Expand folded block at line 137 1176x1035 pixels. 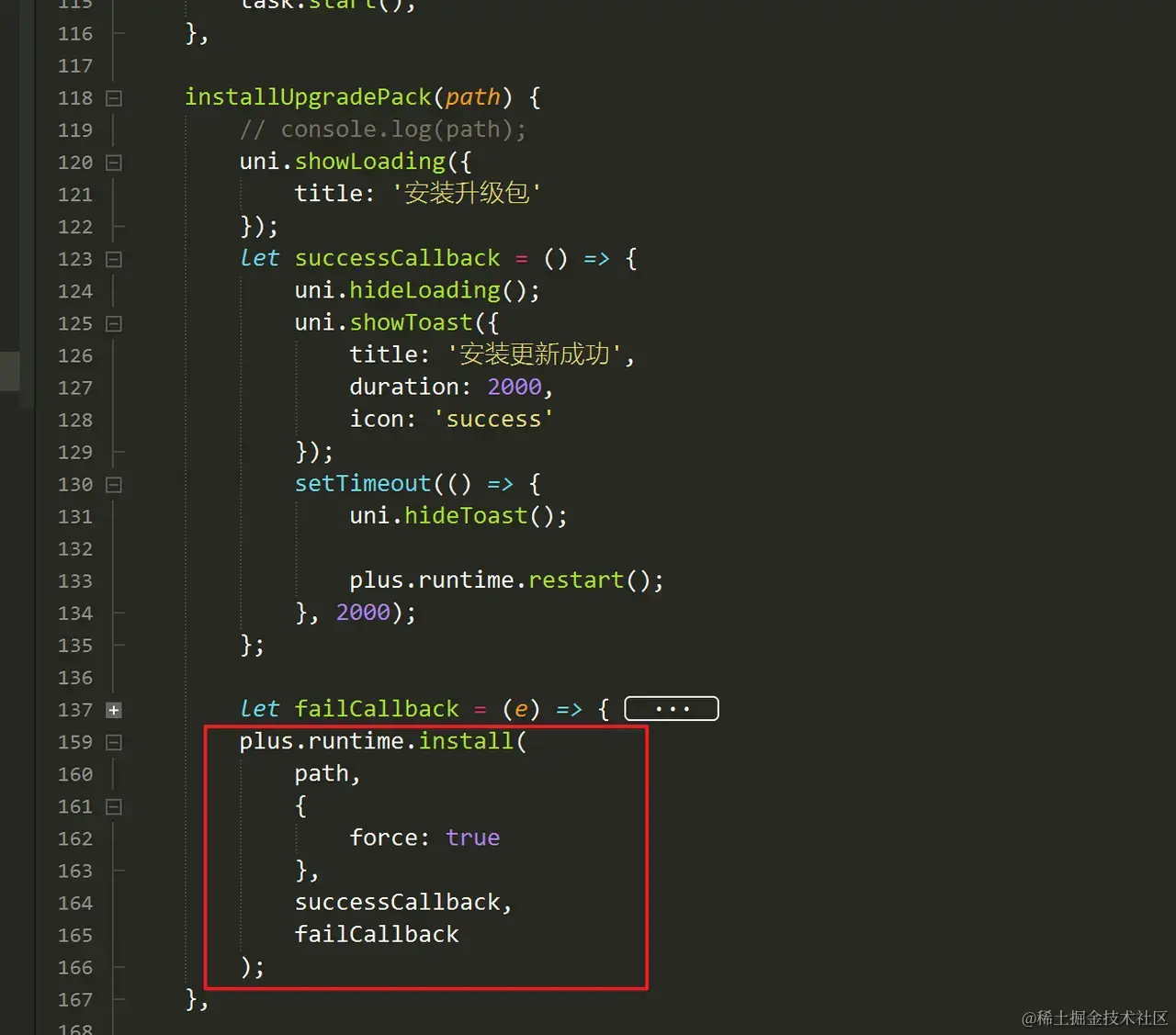pos(114,710)
